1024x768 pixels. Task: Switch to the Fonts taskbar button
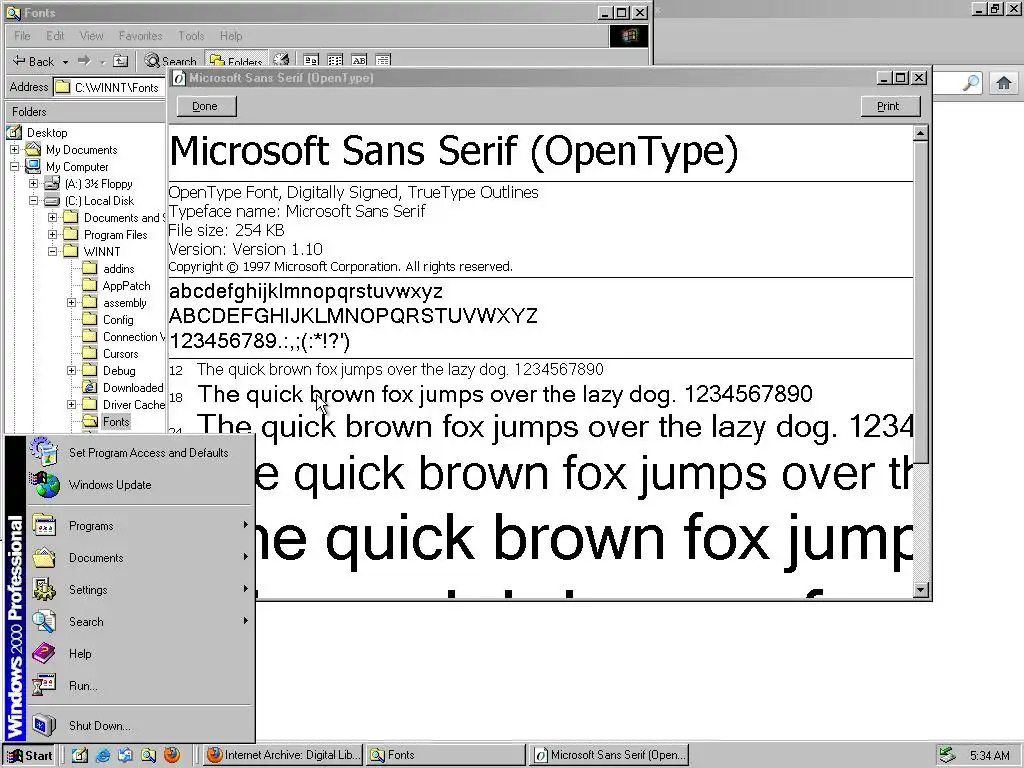pyautogui.click(x=445, y=755)
